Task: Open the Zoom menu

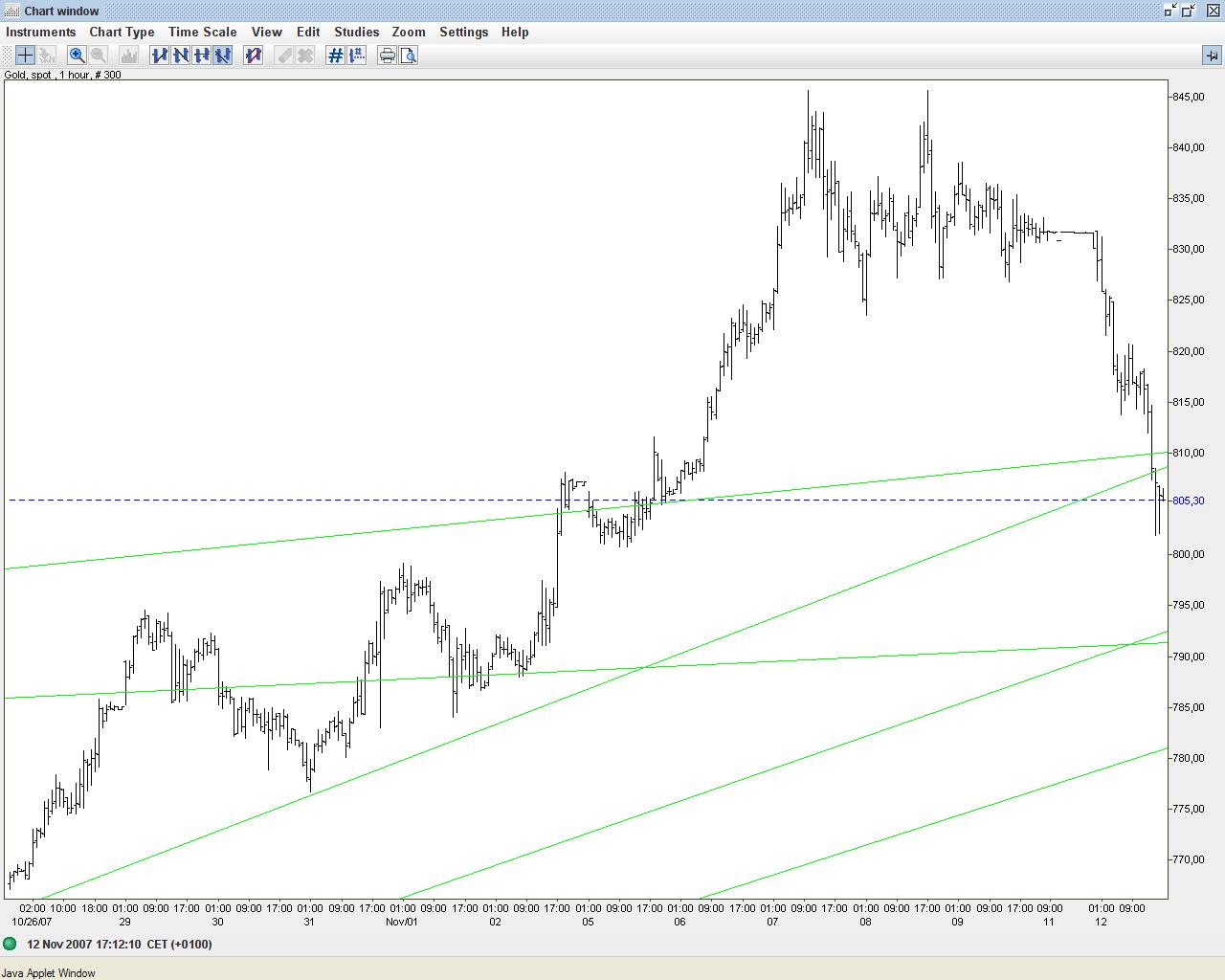Action: click(409, 32)
